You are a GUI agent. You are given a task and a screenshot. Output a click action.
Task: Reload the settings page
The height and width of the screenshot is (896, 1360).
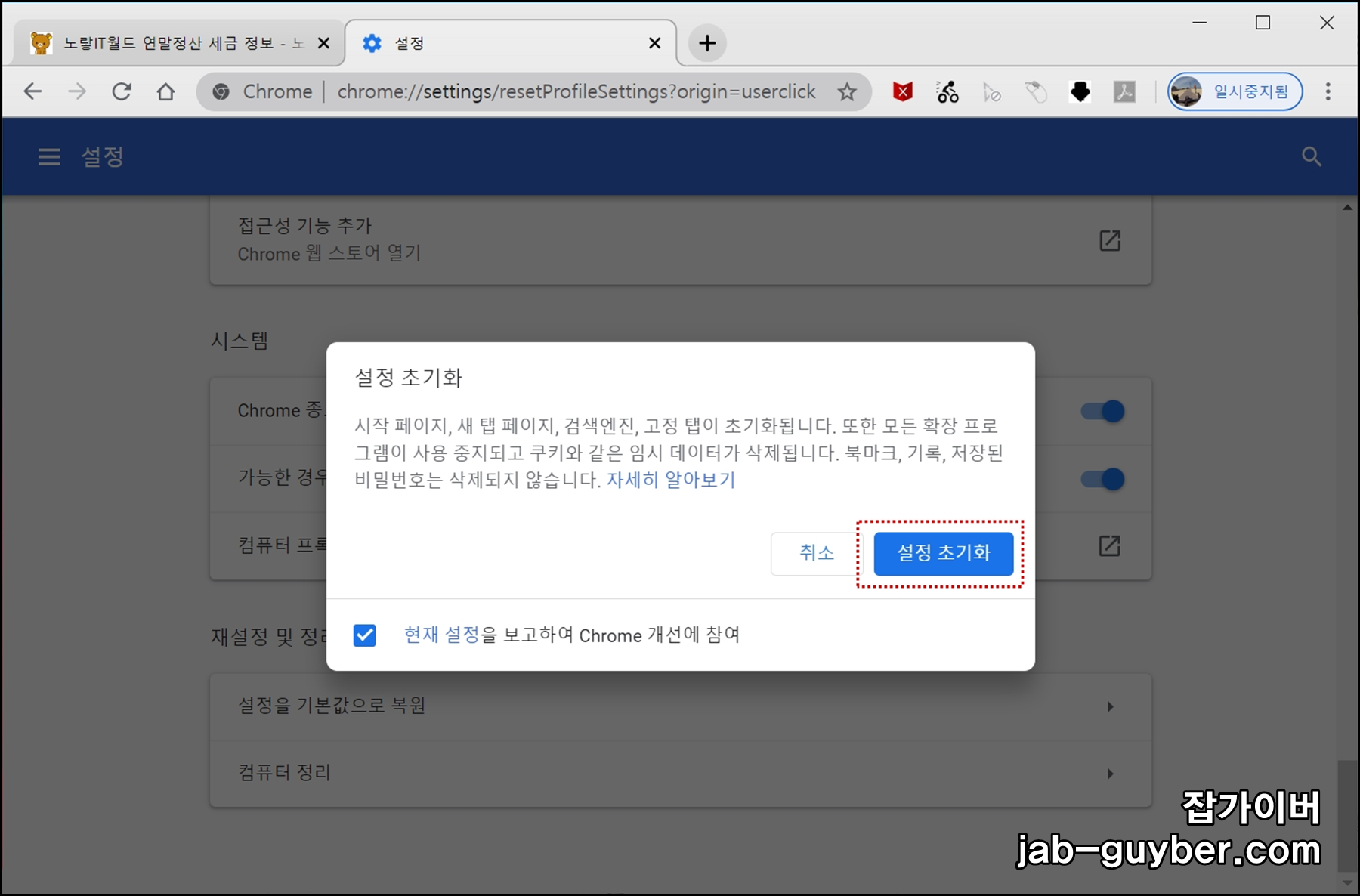(x=122, y=91)
